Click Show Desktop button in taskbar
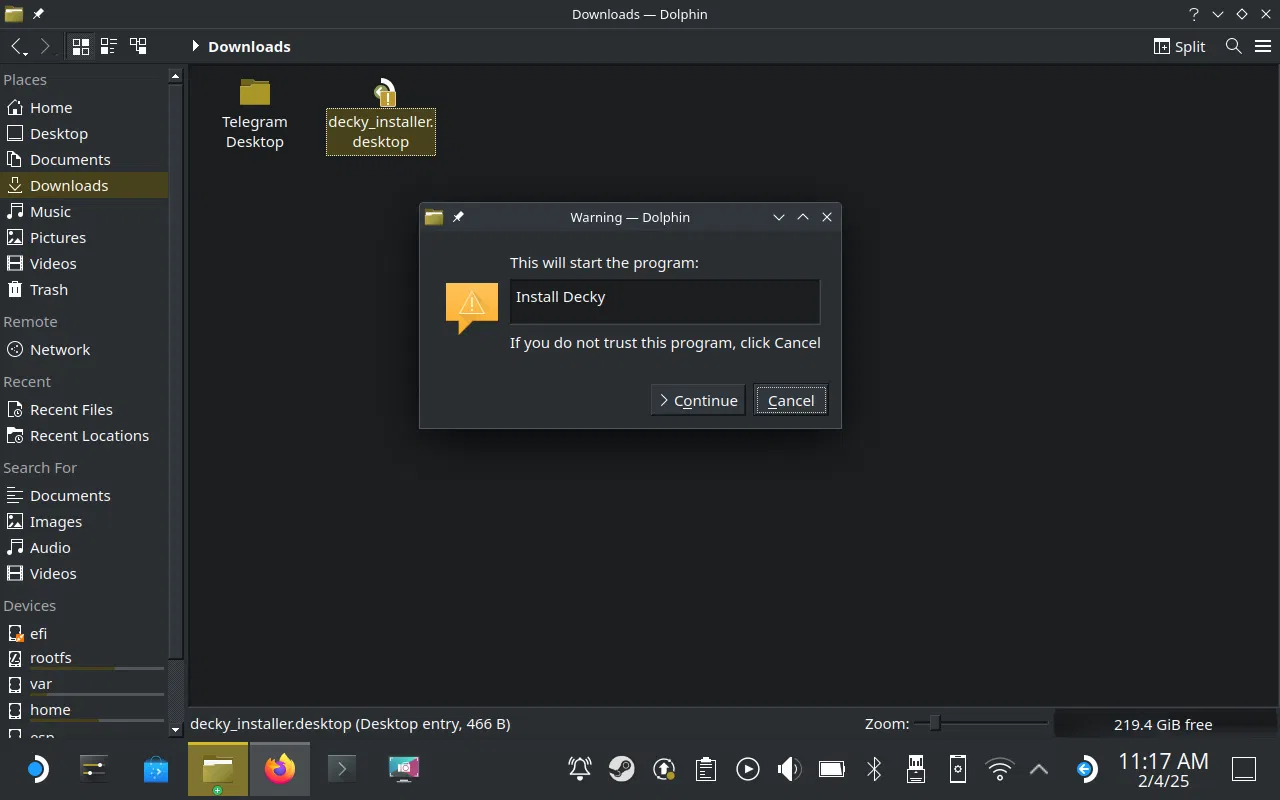Viewport: 1280px width, 800px height. (1244, 769)
